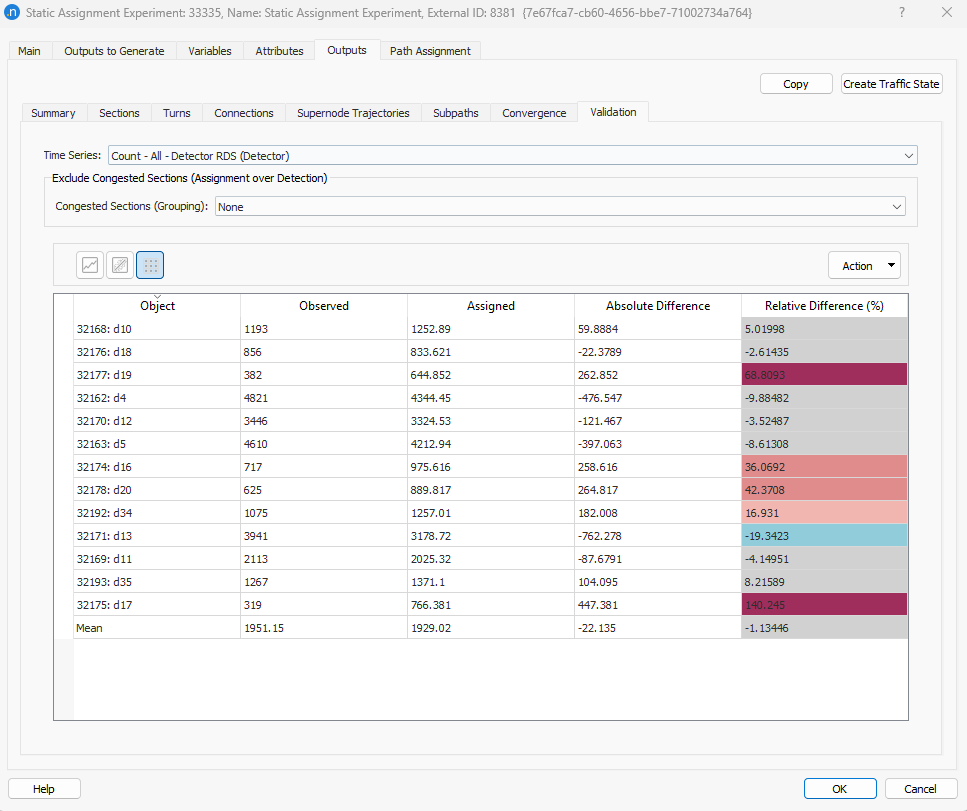
Task: Open the dialog help question mark
Action: click(901, 13)
